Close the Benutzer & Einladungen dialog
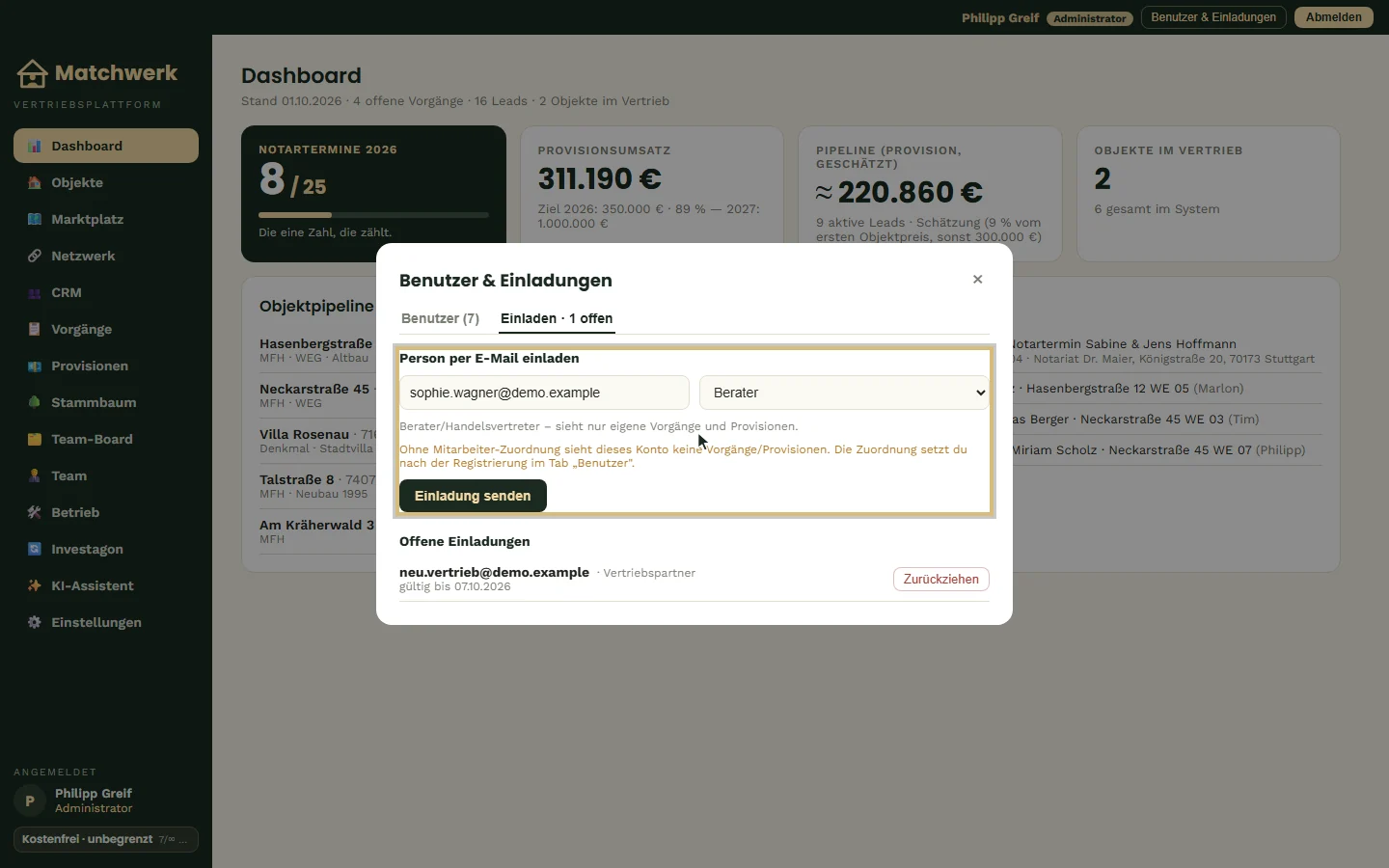 coord(977,280)
